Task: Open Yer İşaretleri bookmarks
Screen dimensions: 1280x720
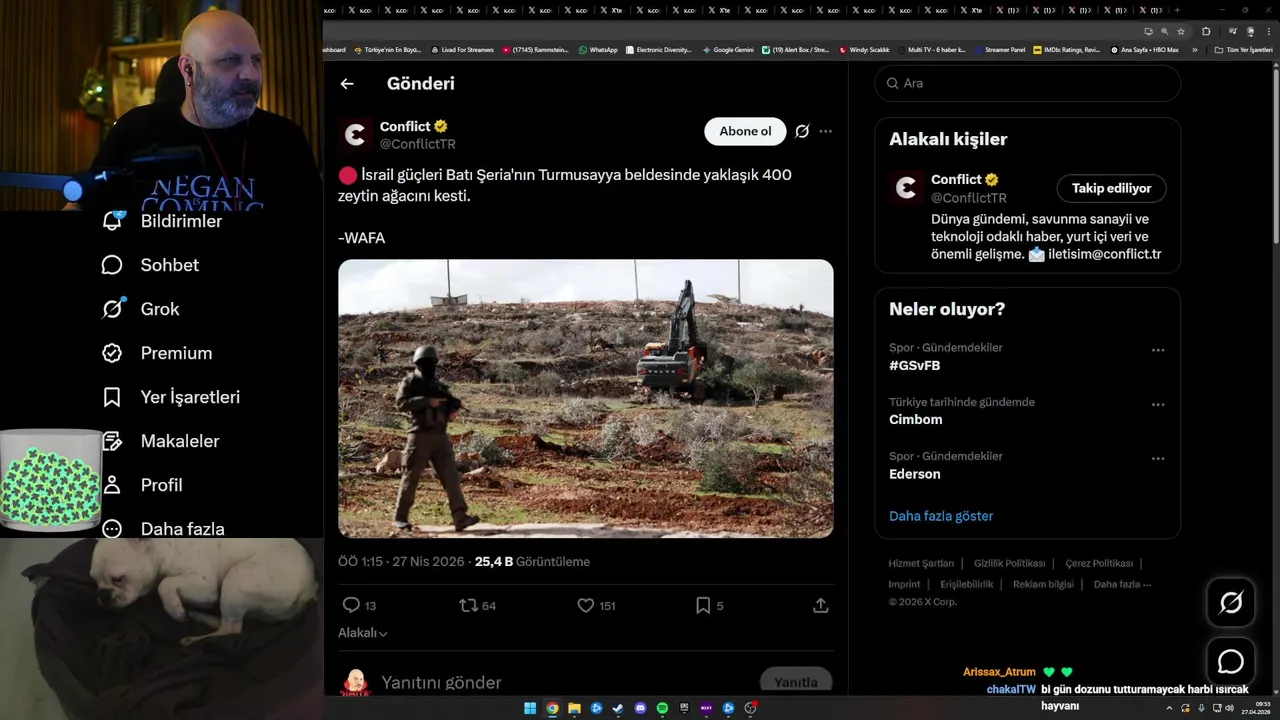Action: pos(171,397)
